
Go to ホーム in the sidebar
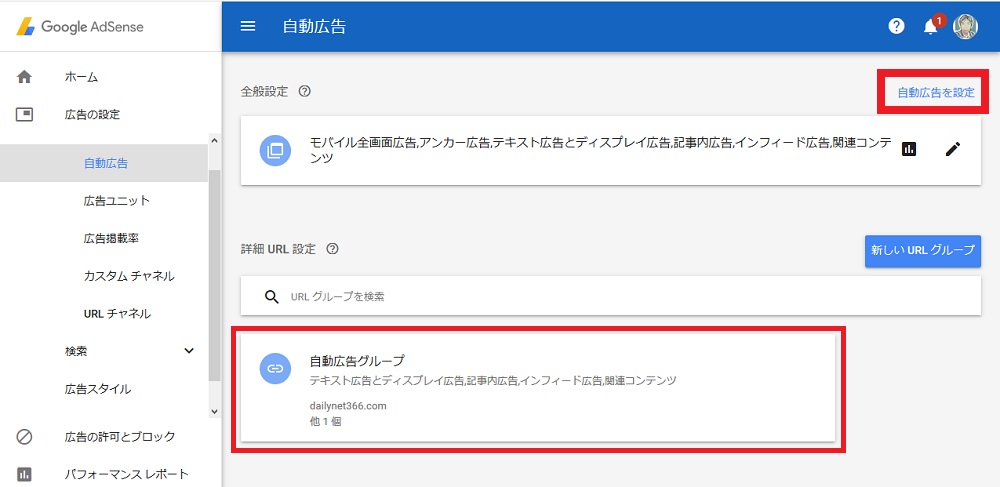[82, 77]
